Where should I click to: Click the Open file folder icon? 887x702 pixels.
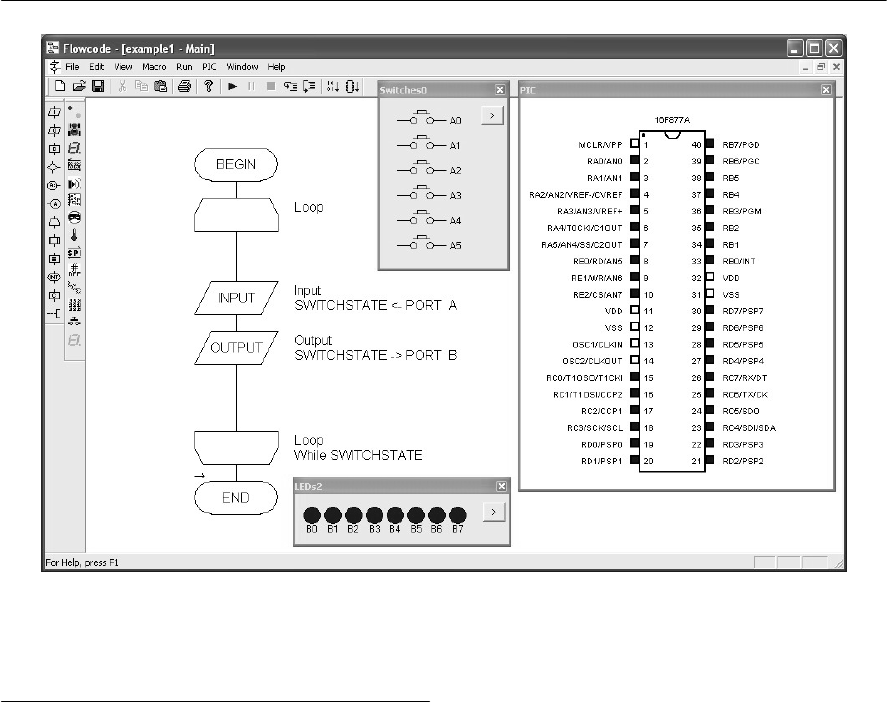click(x=79, y=86)
